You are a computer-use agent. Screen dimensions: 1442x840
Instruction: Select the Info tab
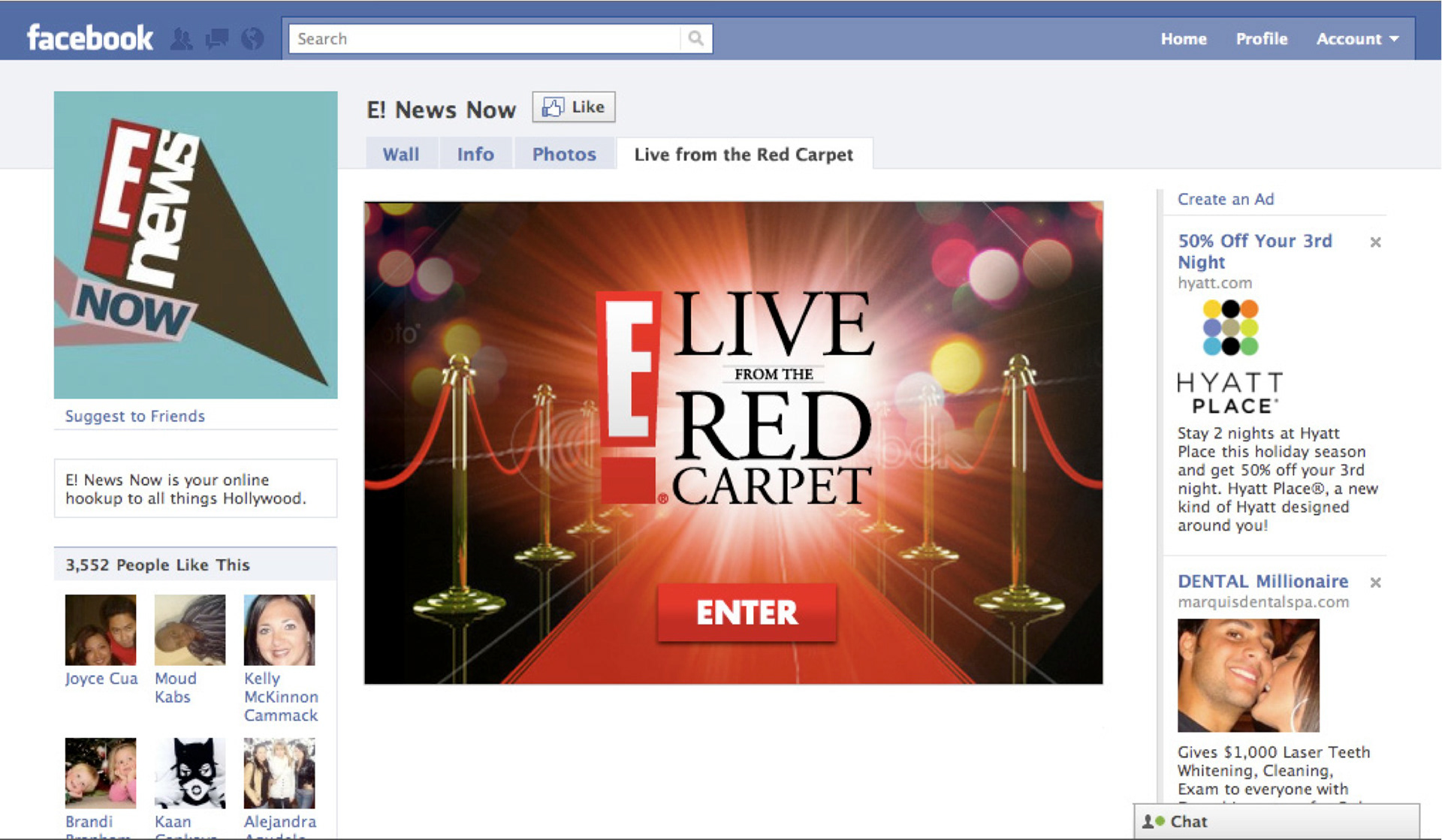pos(475,154)
